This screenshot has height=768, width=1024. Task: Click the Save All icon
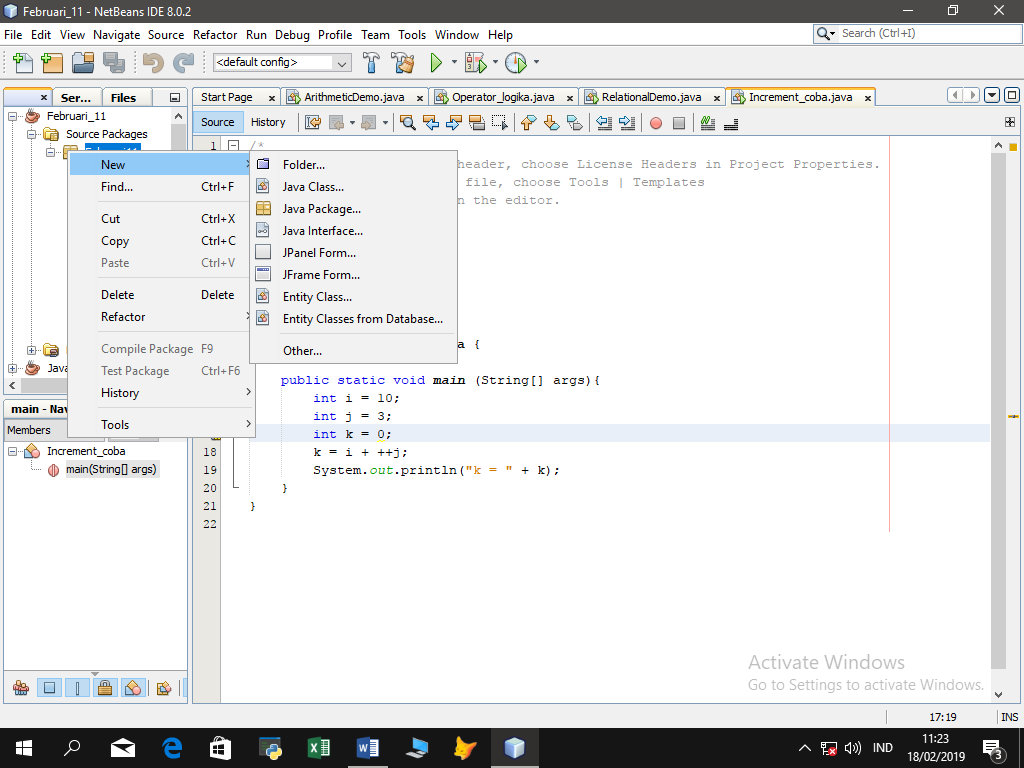(113, 62)
